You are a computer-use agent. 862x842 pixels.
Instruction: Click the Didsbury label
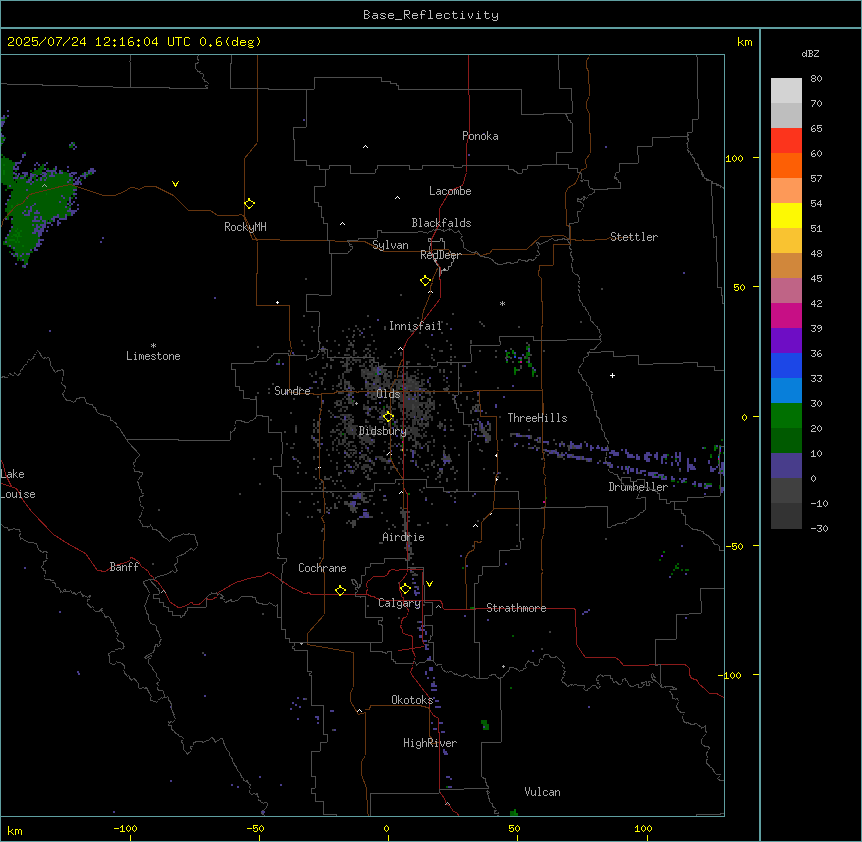tap(383, 431)
